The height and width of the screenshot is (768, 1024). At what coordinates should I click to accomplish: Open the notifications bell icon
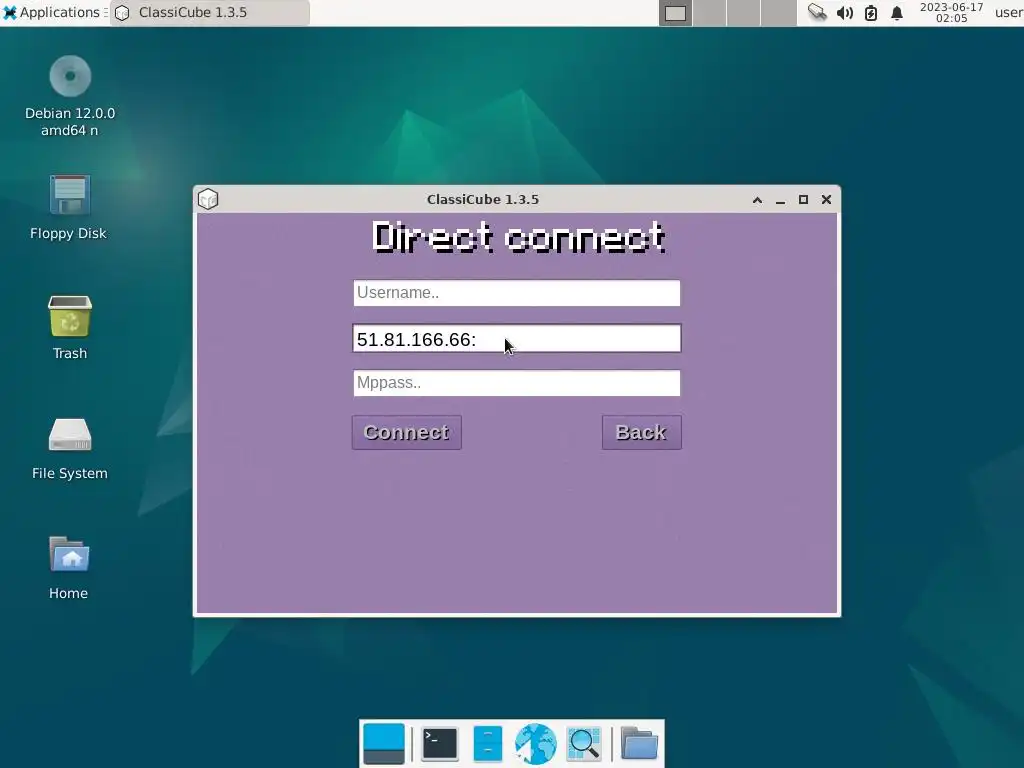pos(897,12)
